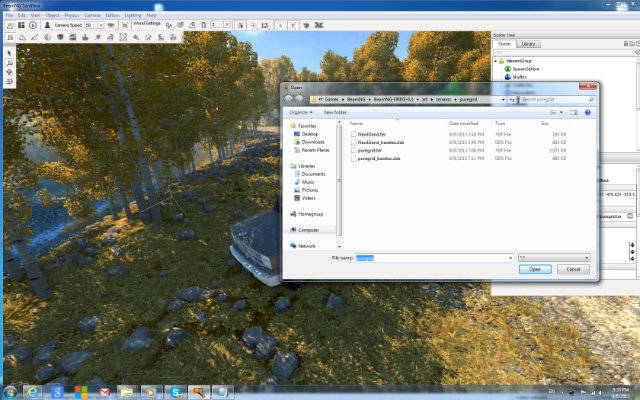640x400 pixels.
Task: Select the Decal Editor stamp icon
Action: pos(85,37)
